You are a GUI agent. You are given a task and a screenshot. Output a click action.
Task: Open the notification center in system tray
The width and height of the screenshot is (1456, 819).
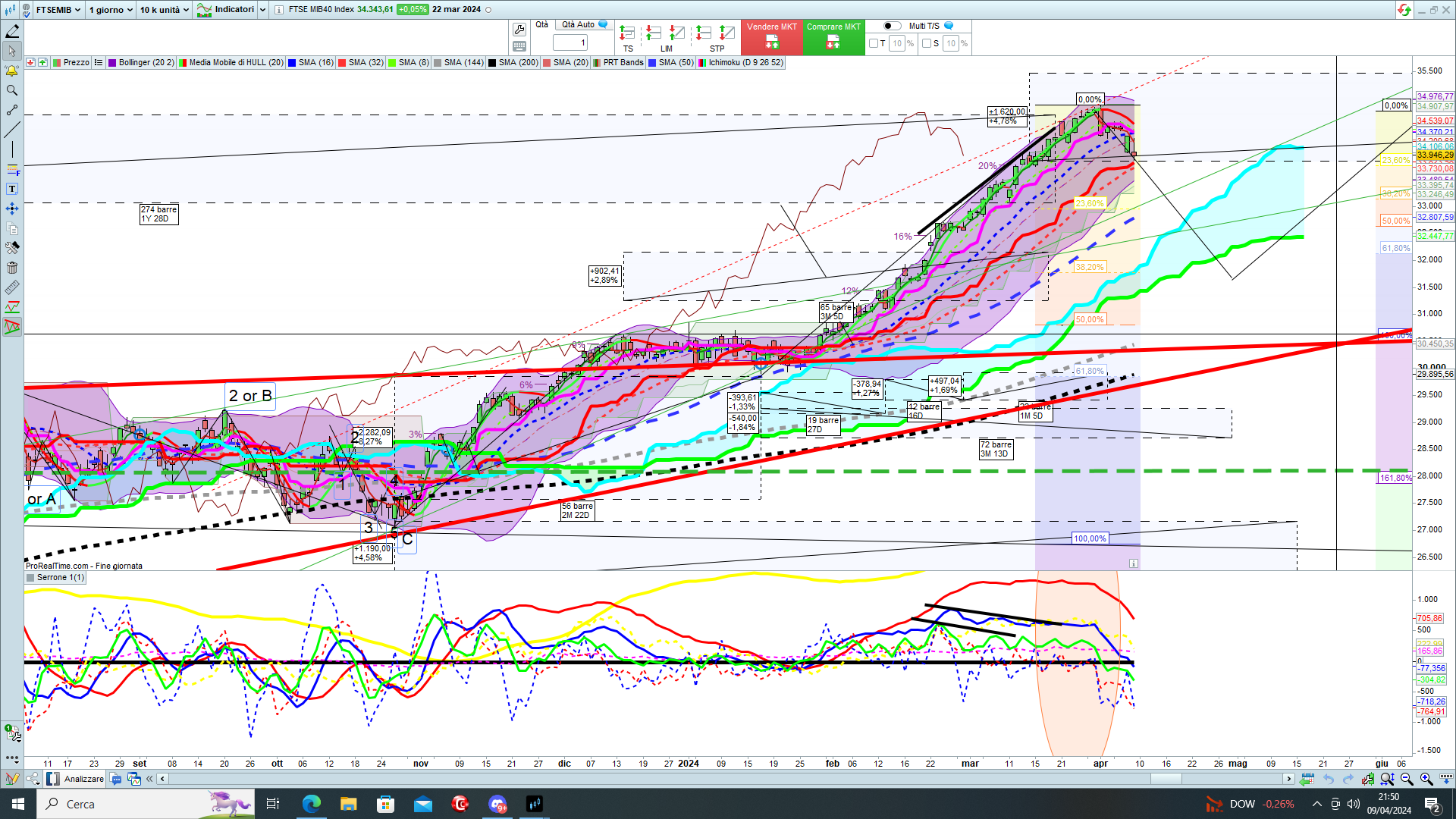(x=1432, y=804)
